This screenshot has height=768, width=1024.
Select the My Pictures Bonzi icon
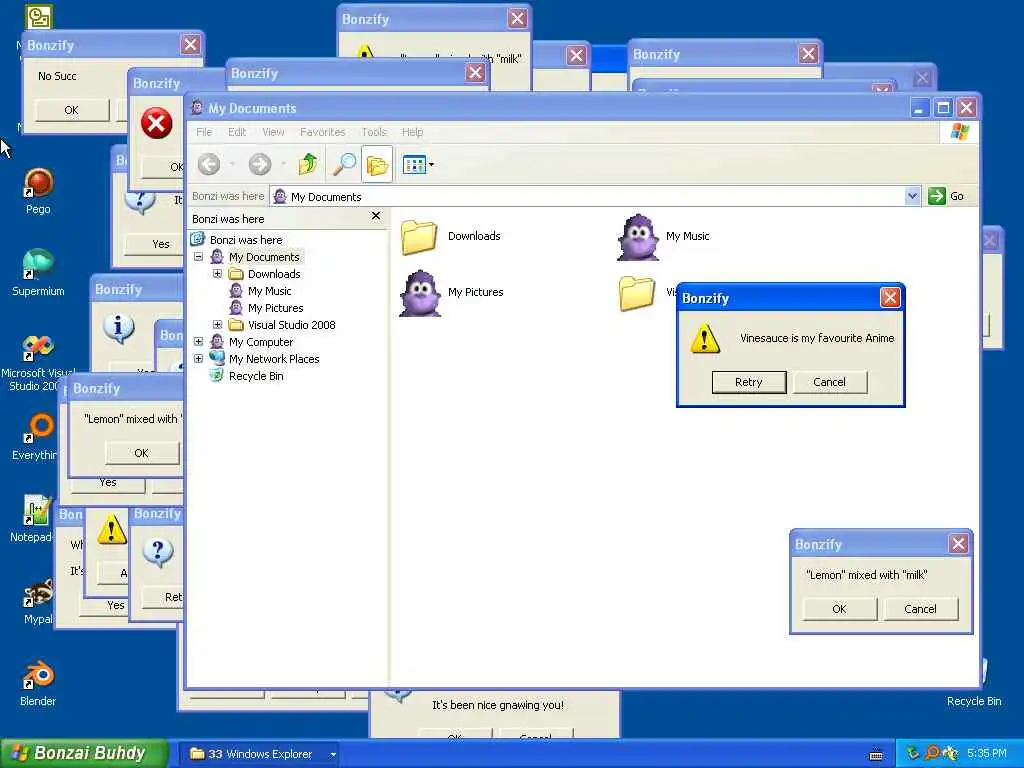point(420,293)
